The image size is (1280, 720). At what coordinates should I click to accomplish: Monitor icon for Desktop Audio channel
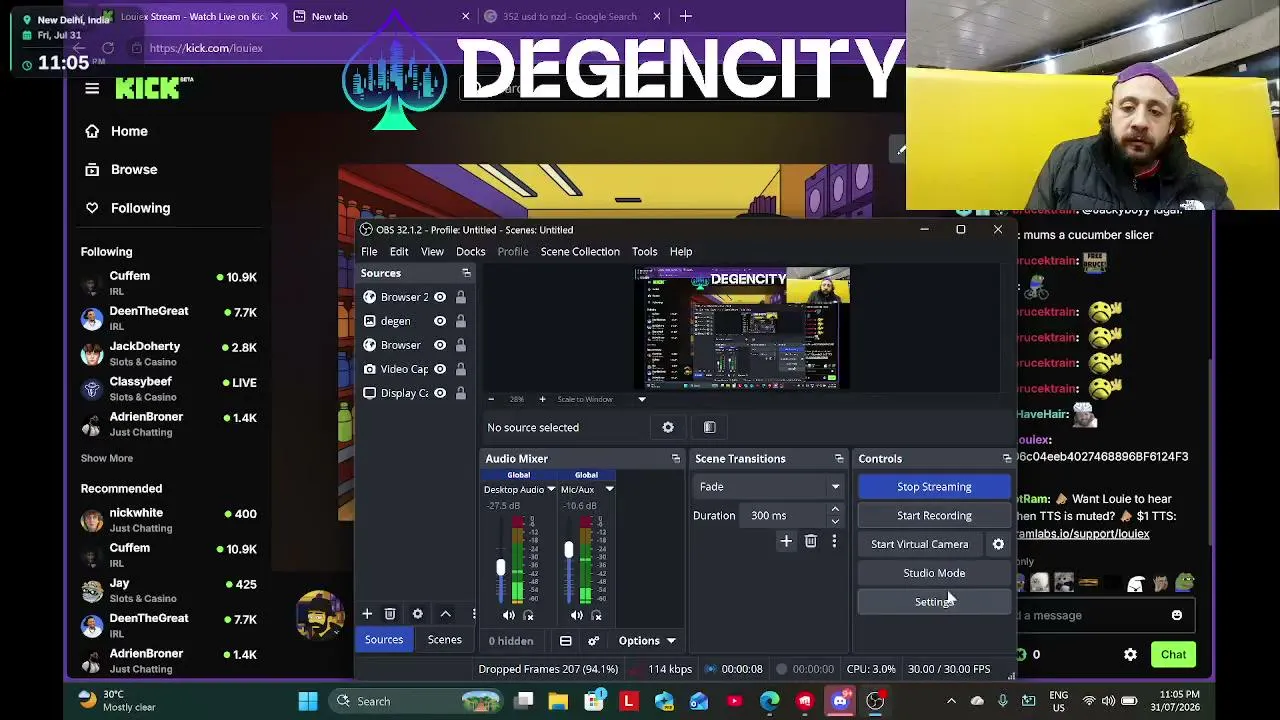[x=529, y=616]
